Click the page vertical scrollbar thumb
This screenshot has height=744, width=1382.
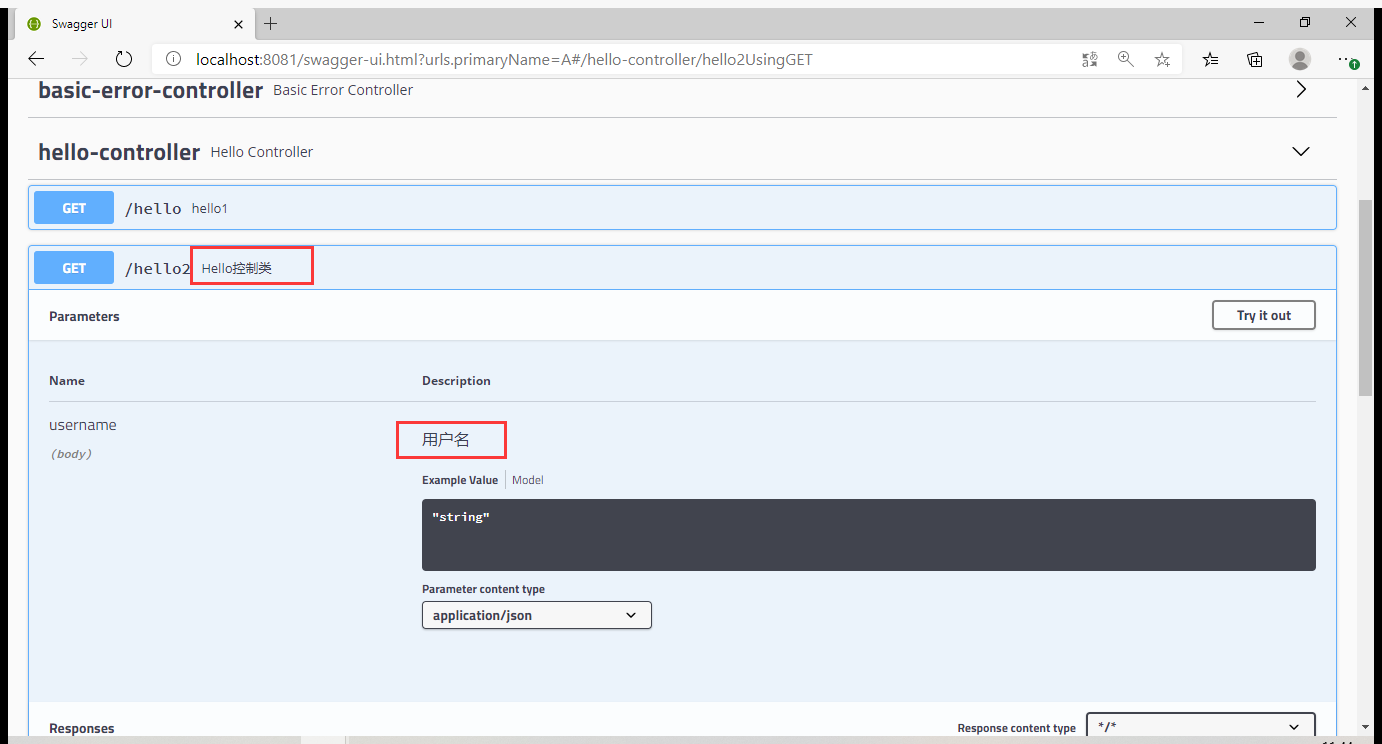[x=1366, y=297]
